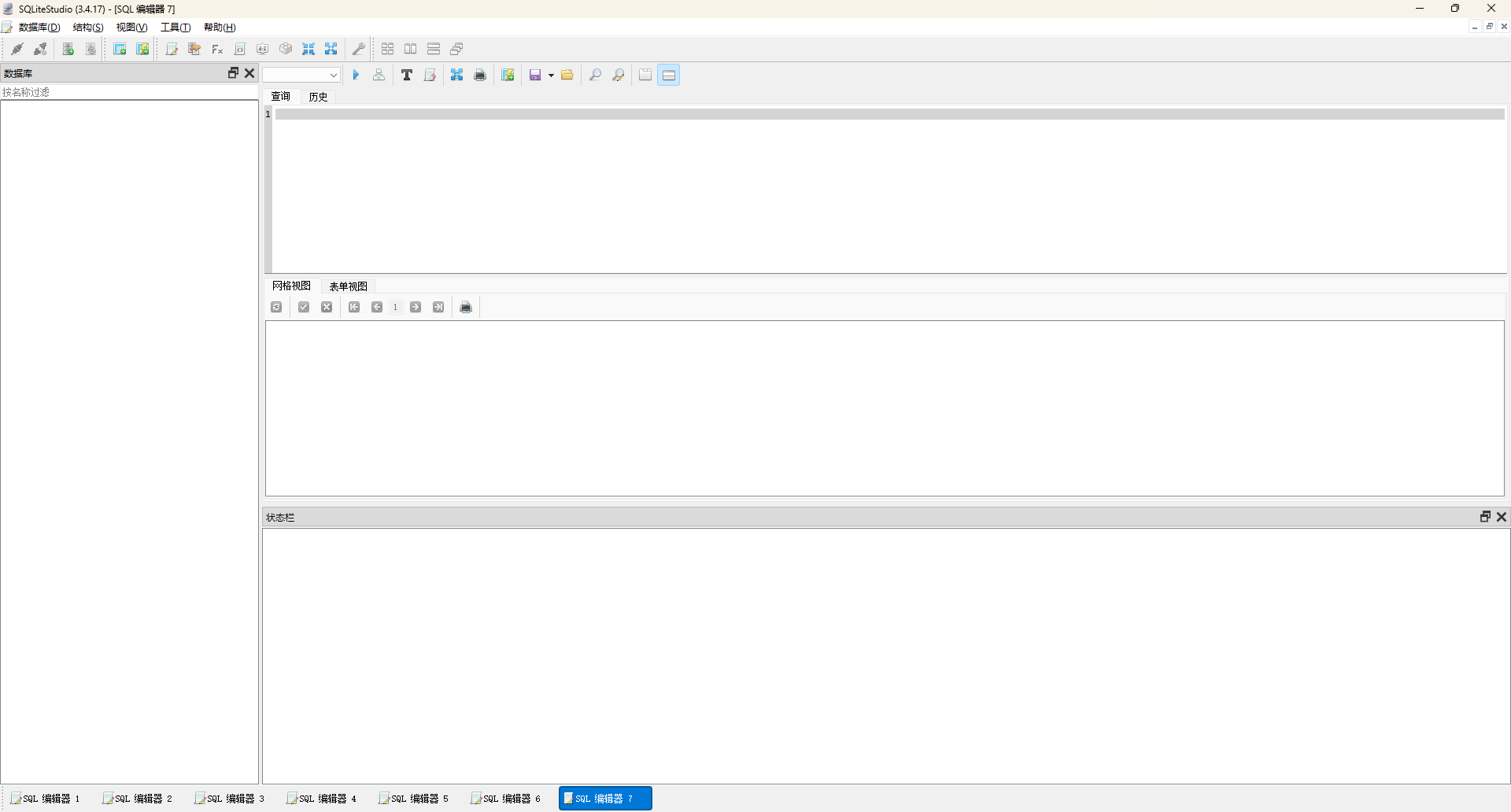Viewport: 1511px width, 812px height.
Task: Open the DDL history icon
Action: tap(194, 49)
